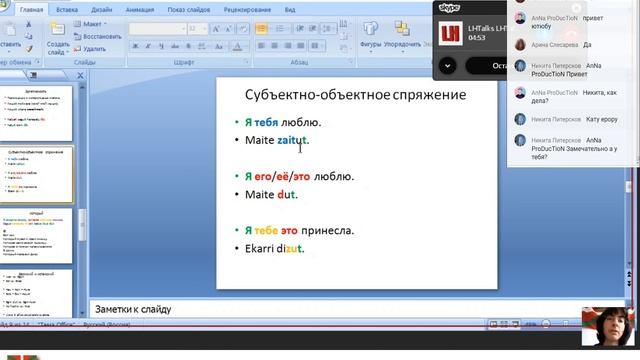Toggle the highlighted bullet list button
The image size is (640, 360).
pyautogui.click(x=261, y=29)
